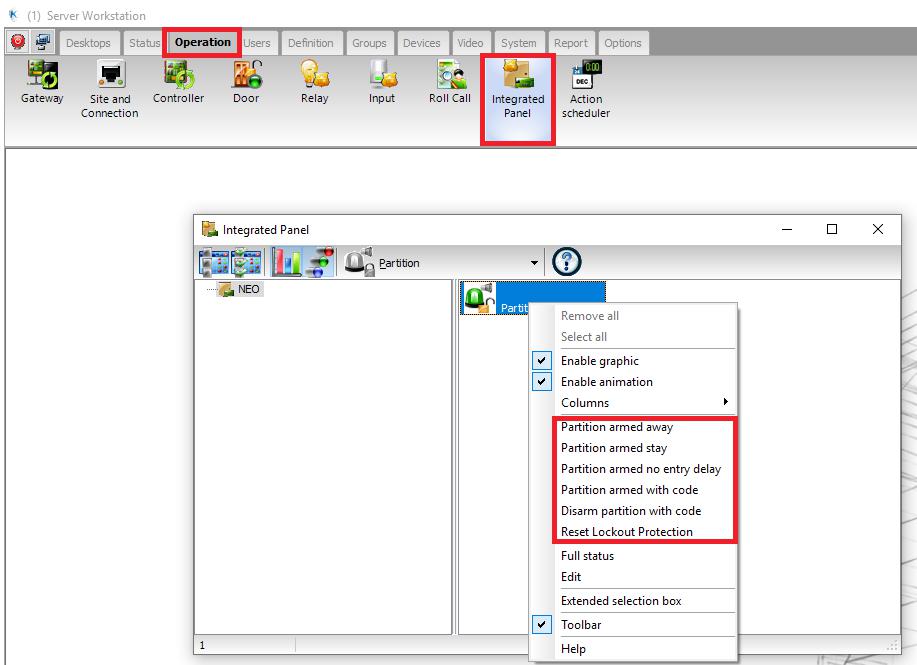Open the Action scheduler icon
This screenshot has width=917, height=665.
586,89
